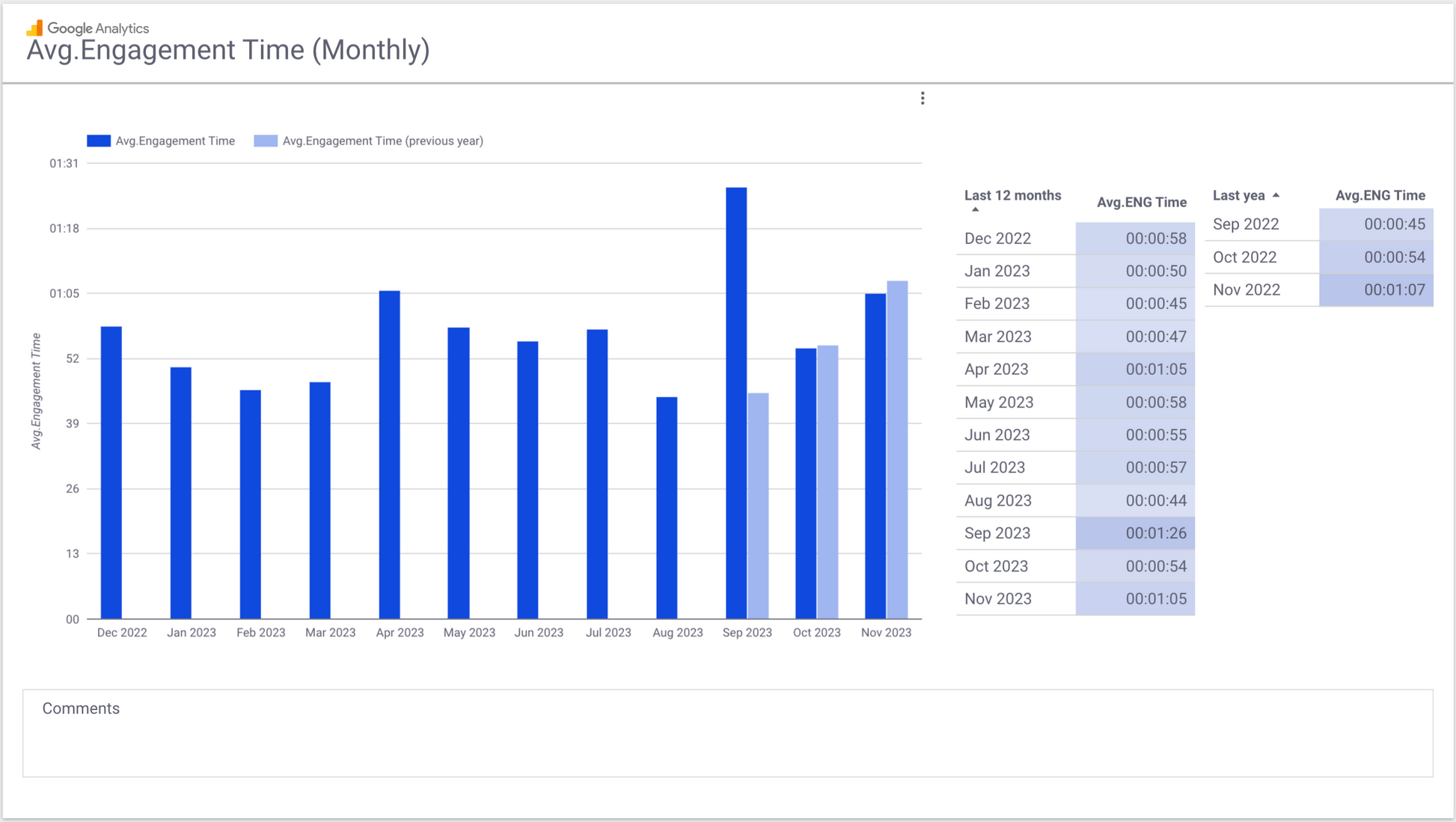Image resolution: width=1456 pixels, height=822 pixels.
Task: Click the Aug 2023 value cell 00:00:44
Action: pyautogui.click(x=1155, y=500)
